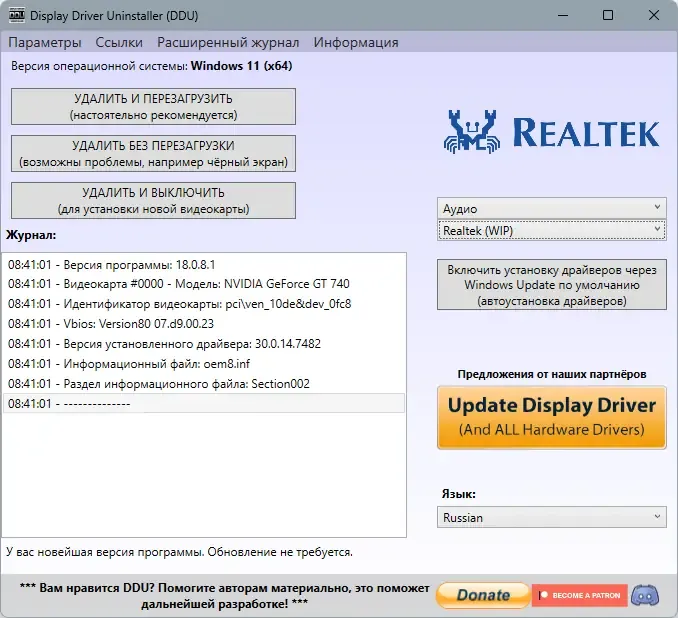Select the highlighted dashed log row
Viewport: 678px width, 618px height.
click(x=204, y=403)
